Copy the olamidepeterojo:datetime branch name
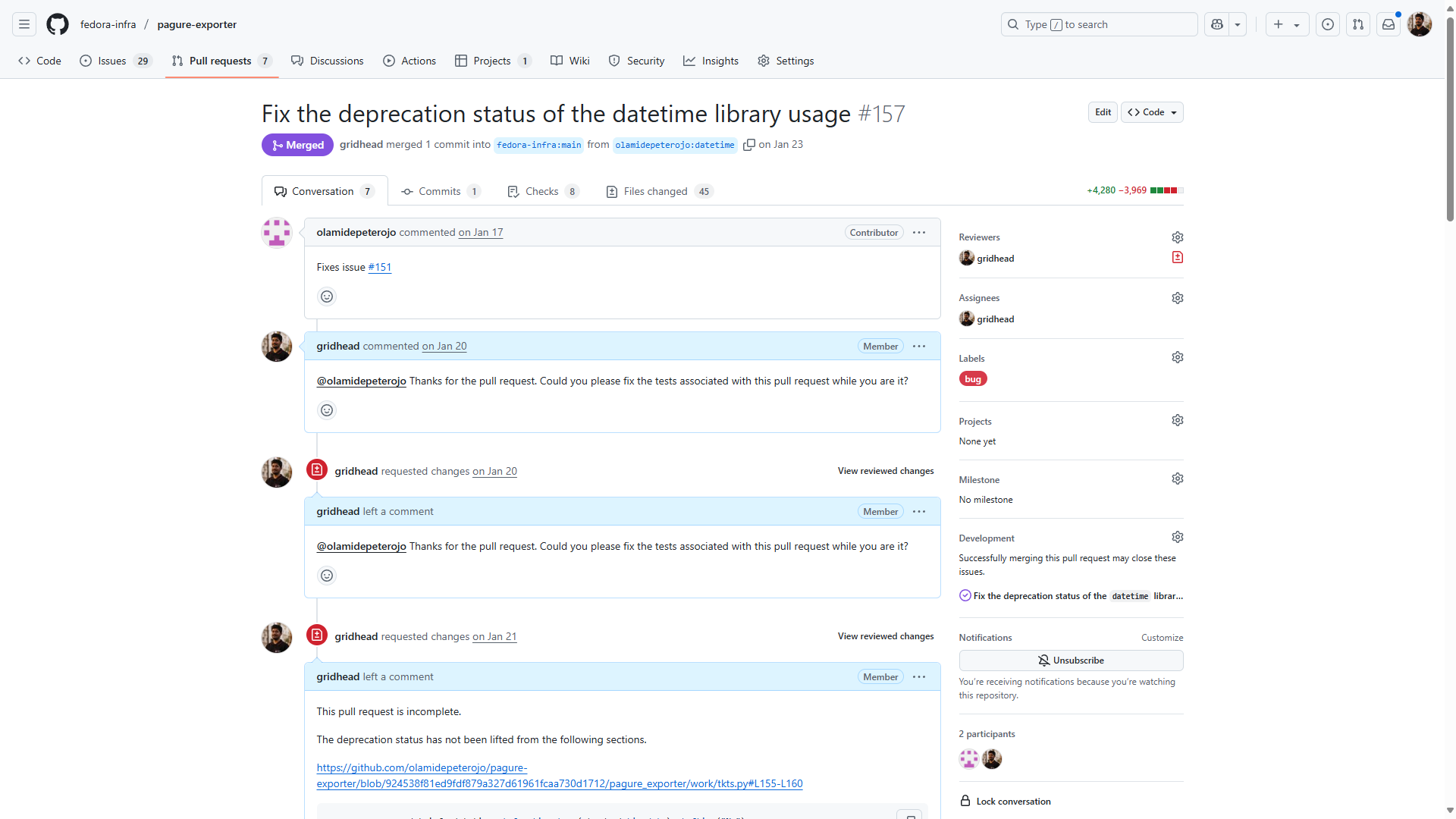 [748, 145]
